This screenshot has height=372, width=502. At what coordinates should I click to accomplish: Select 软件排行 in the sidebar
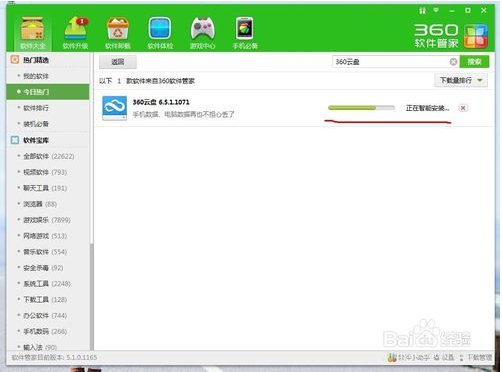(x=36, y=108)
